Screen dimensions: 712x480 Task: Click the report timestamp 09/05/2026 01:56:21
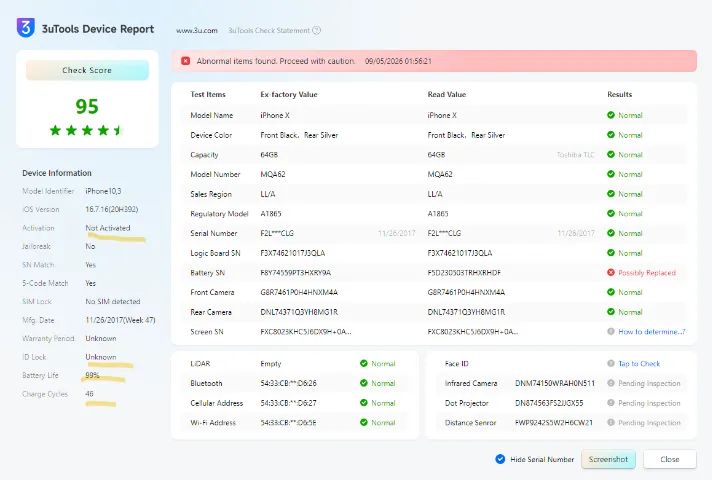pyautogui.click(x=398, y=61)
